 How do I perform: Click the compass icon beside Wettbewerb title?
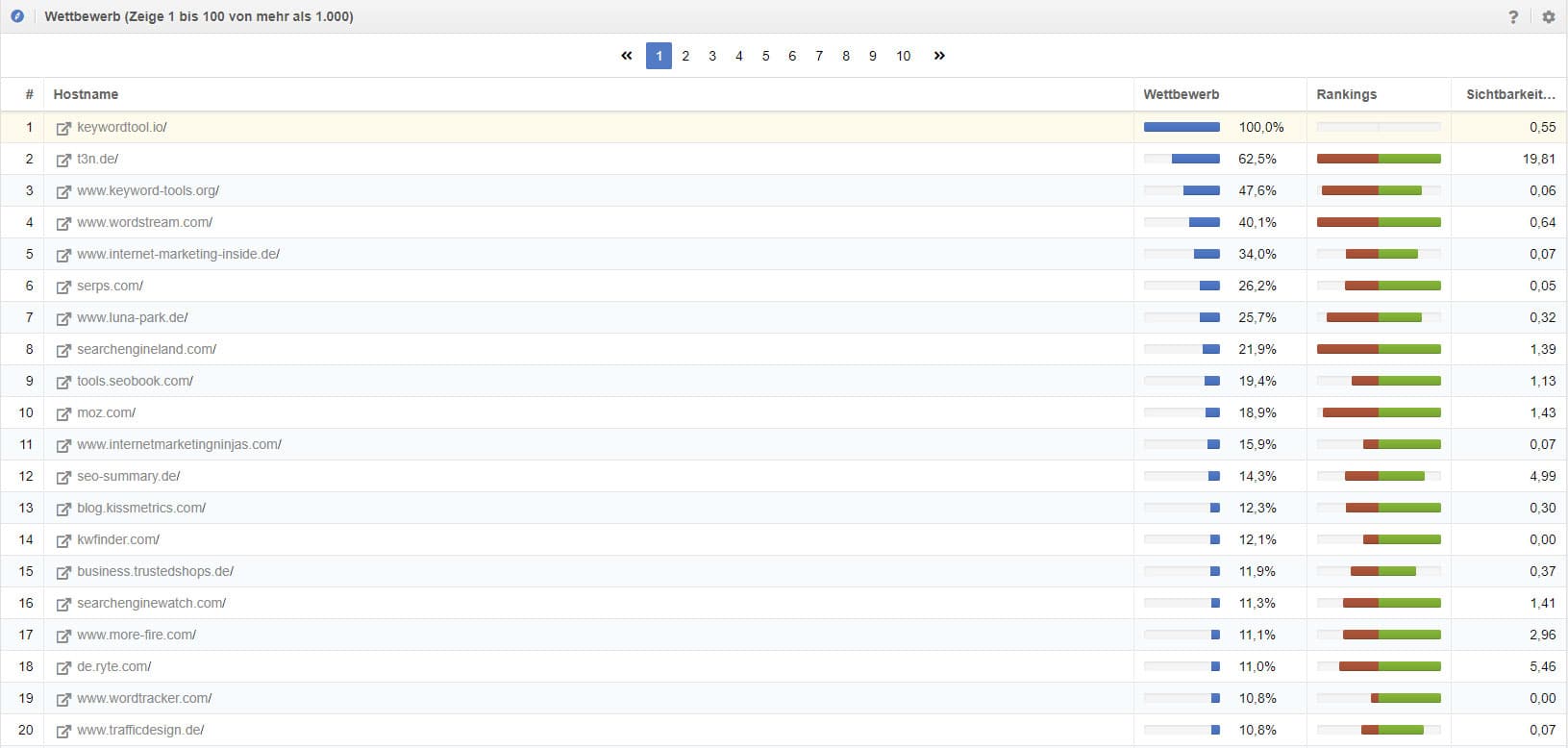pyautogui.click(x=17, y=16)
